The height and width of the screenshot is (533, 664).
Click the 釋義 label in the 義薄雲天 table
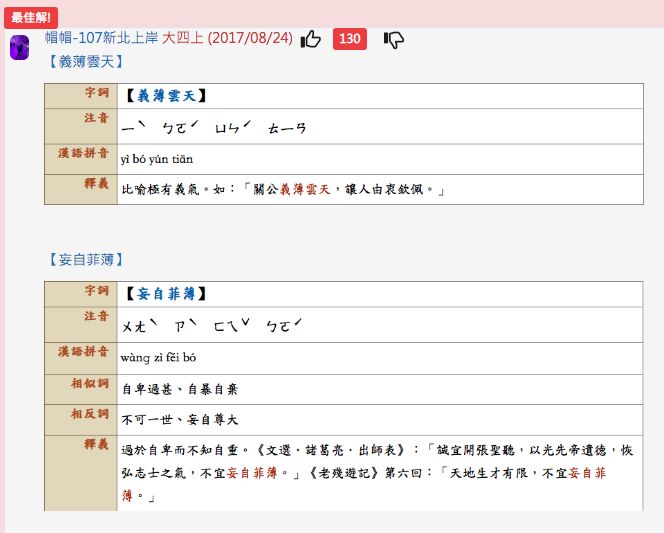point(97,183)
